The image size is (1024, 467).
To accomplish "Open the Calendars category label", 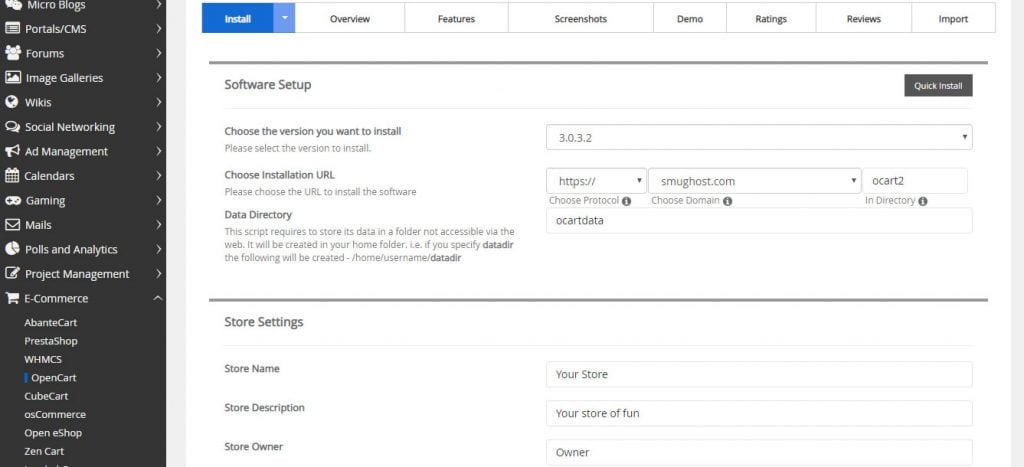I will pyautogui.click(x=50, y=176).
